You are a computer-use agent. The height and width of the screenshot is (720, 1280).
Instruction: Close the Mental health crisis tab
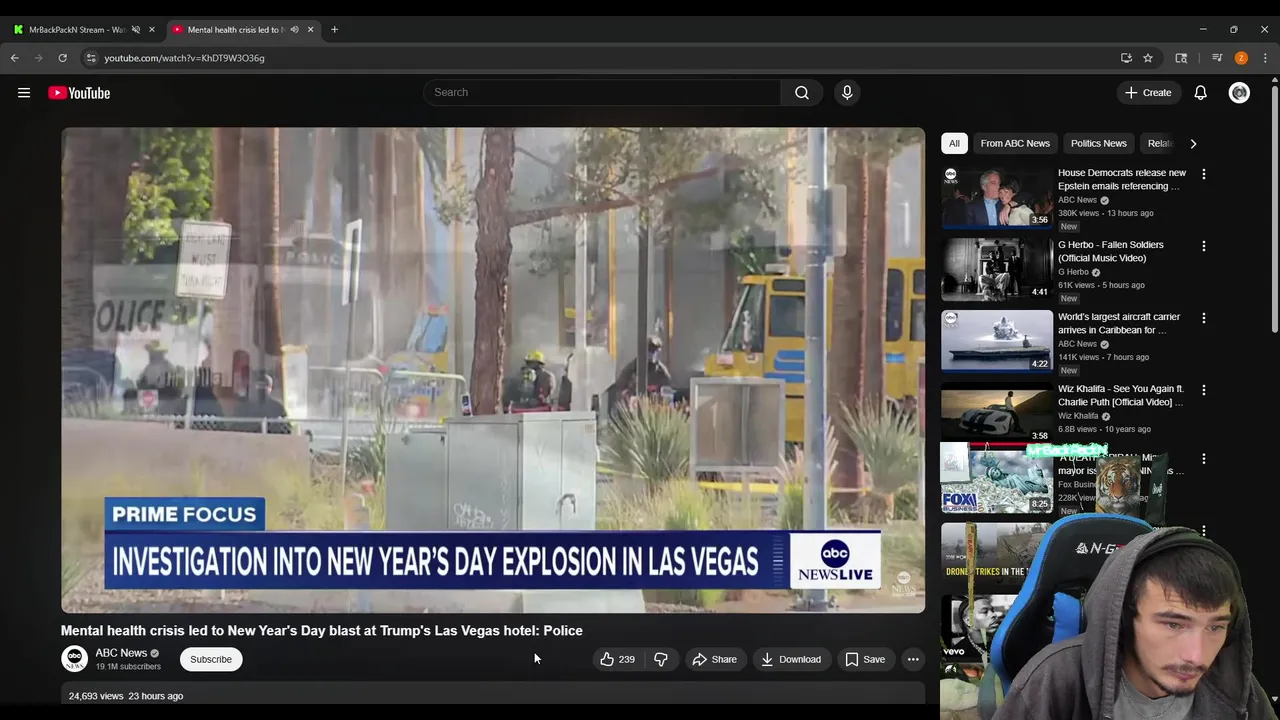point(310,29)
